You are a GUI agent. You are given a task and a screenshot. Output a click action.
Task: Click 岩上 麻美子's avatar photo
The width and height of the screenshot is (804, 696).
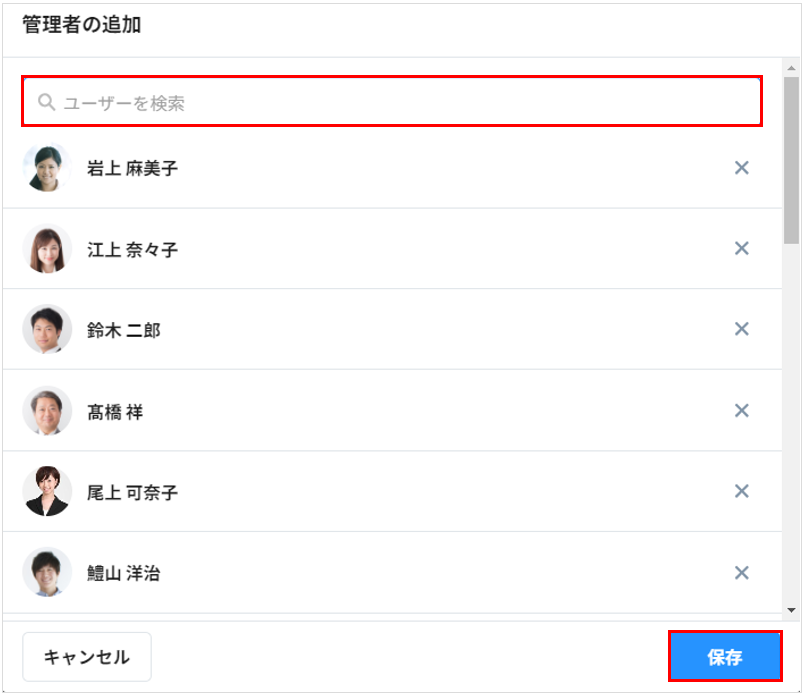47,168
